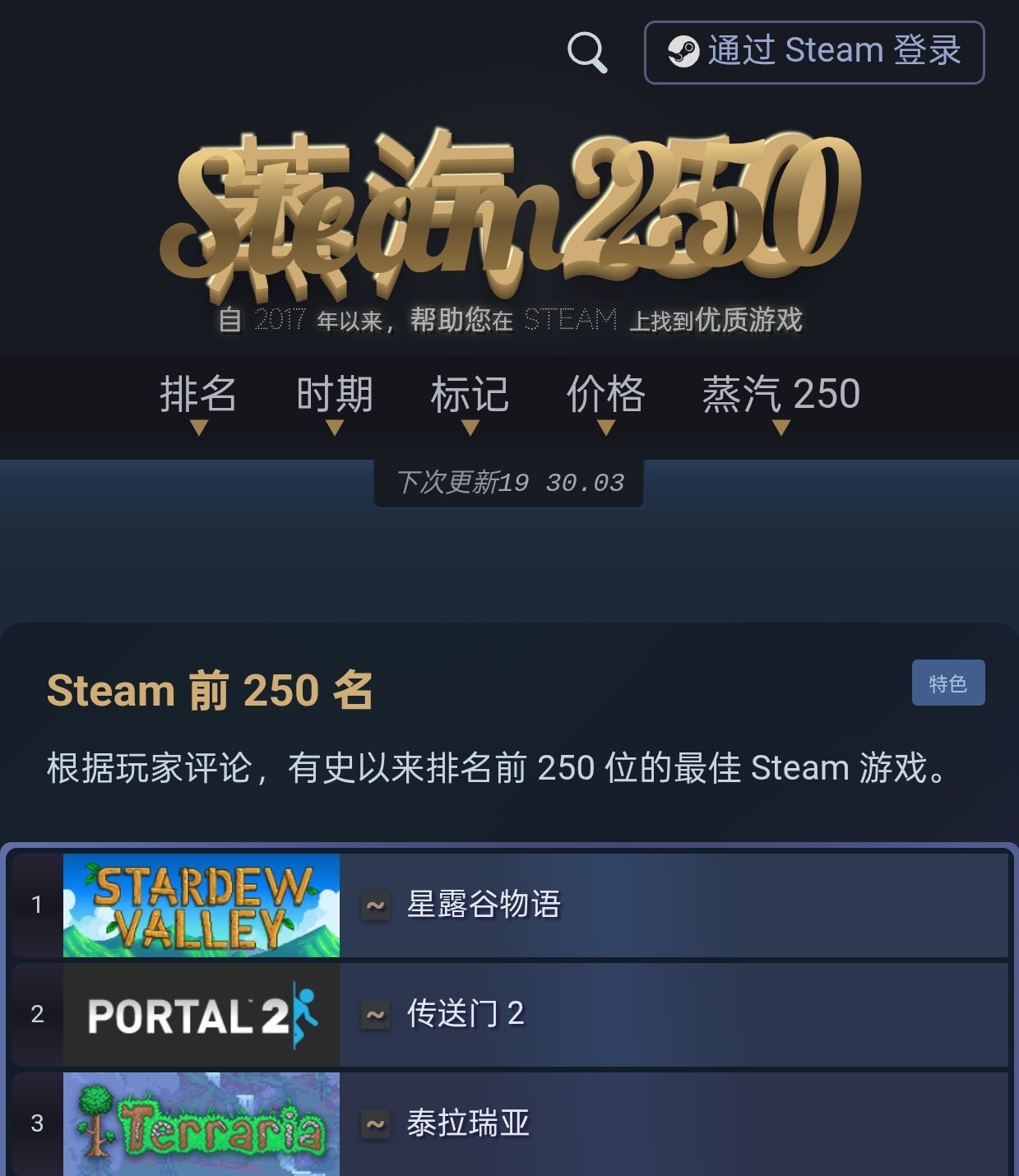Click 通过 Steam 登录 button

click(814, 53)
